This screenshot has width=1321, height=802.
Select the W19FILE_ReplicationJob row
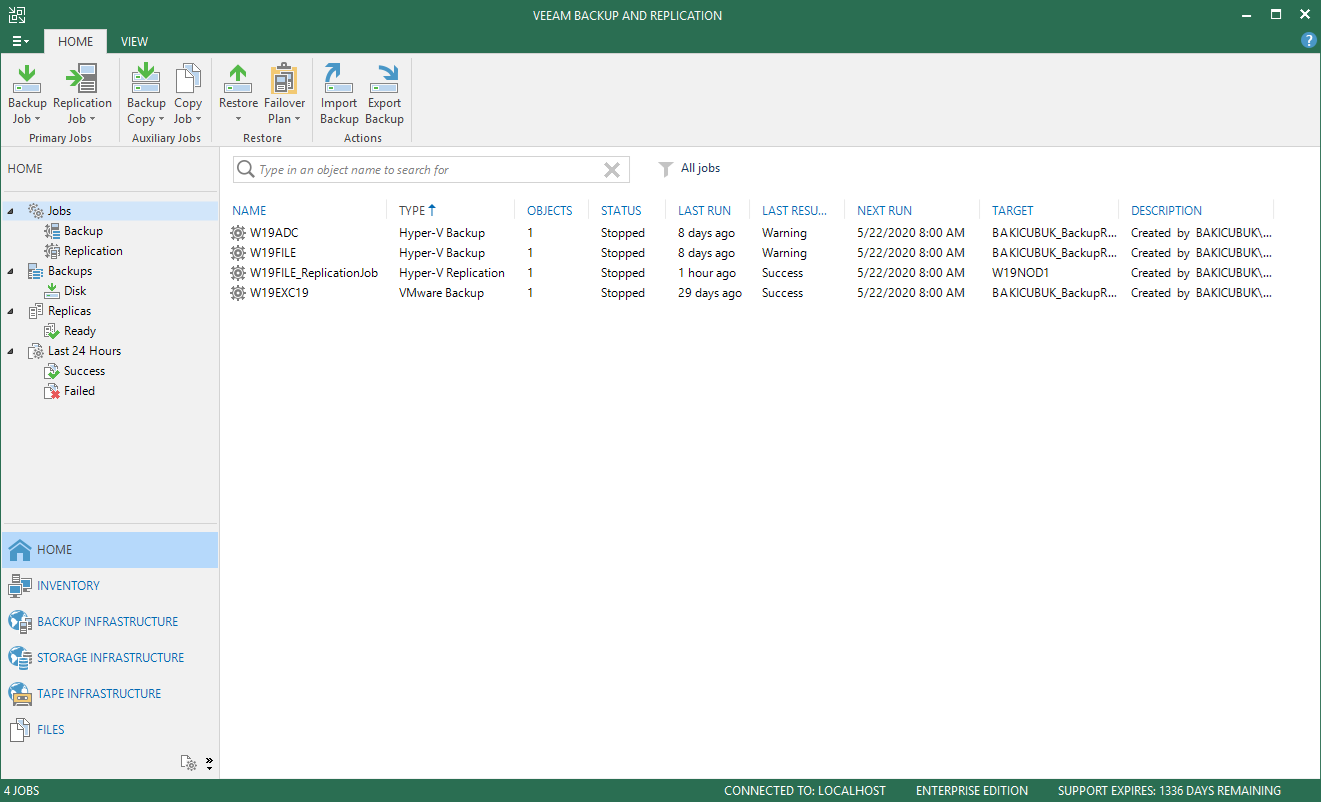click(x=752, y=273)
